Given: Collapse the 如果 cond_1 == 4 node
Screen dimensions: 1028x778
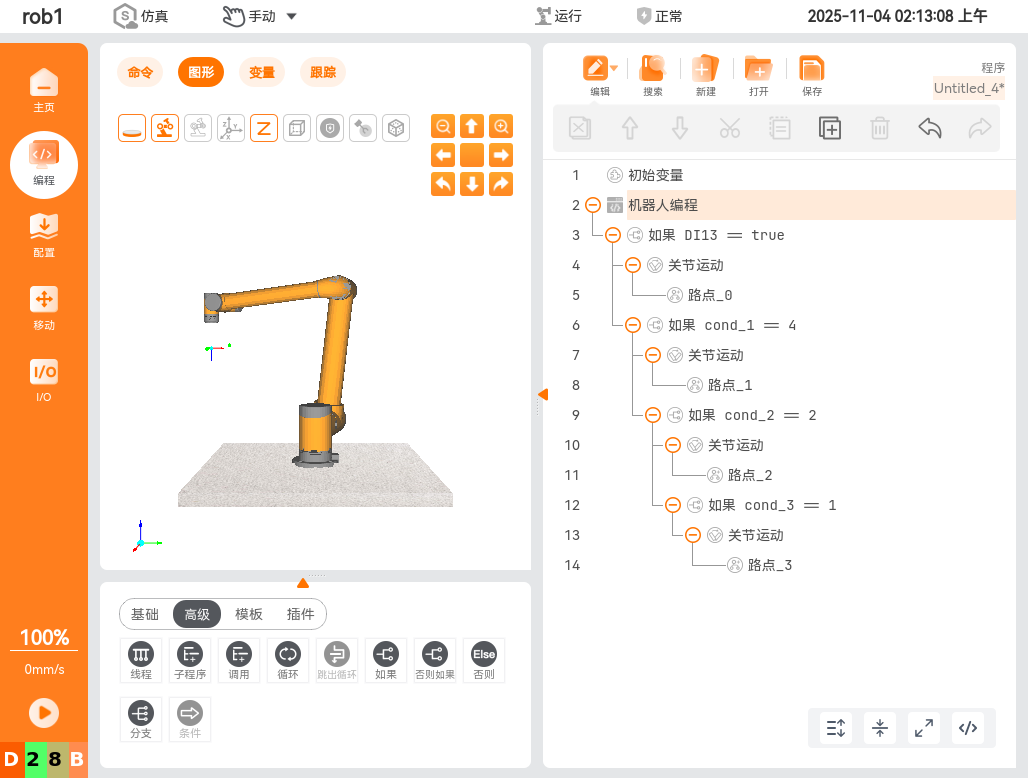Looking at the screenshot, I should (x=633, y=325).
